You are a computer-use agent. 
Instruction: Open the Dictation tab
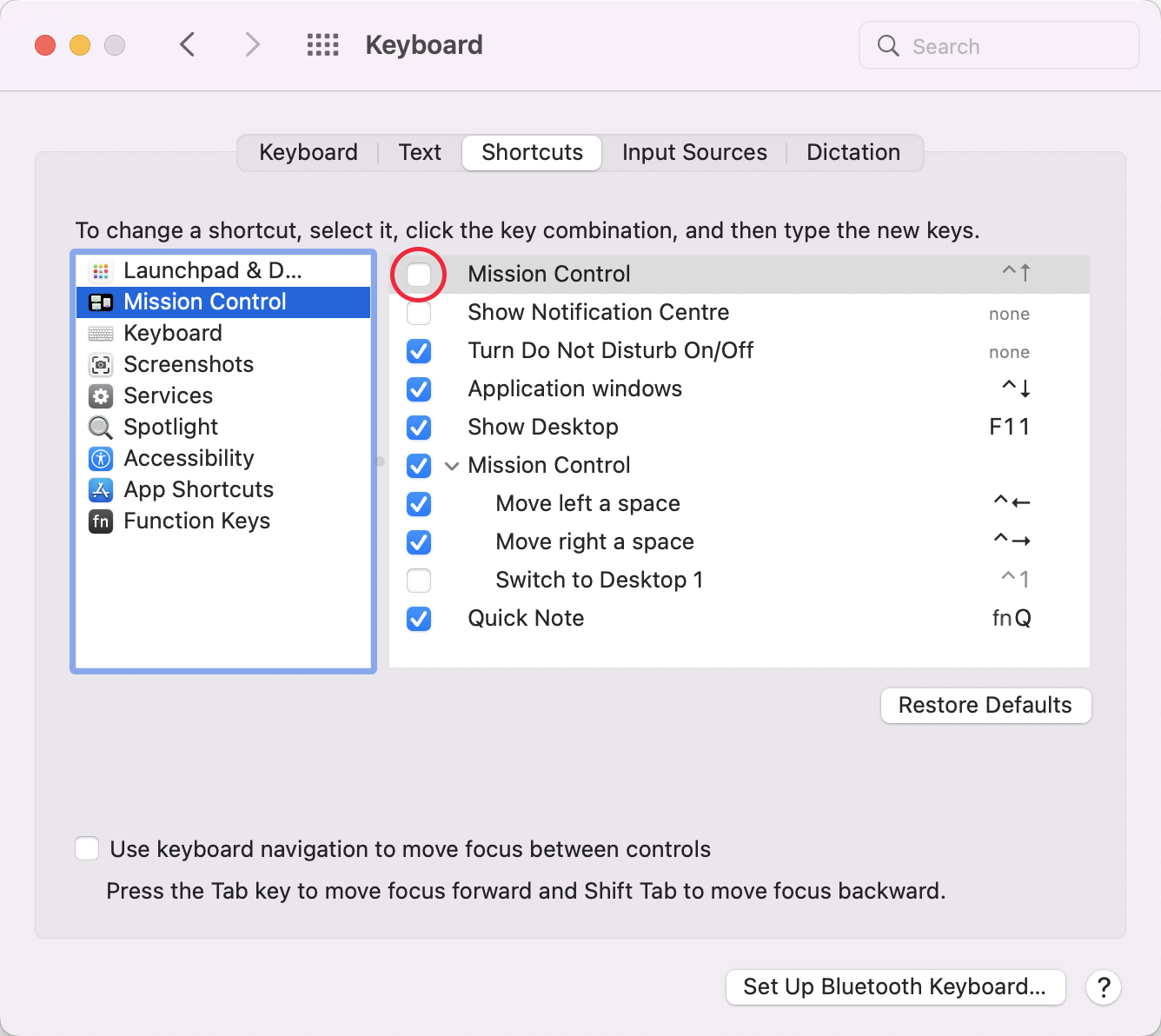coord(853,153)
